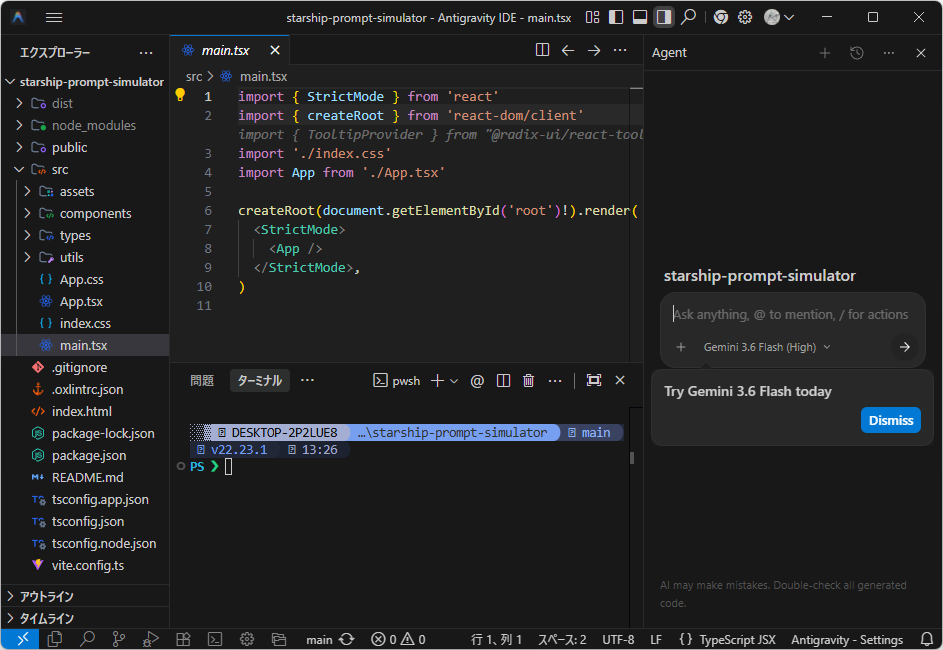943x650 pixels.
Task: Add a new terminal with plus
Action: coord(437,381)
